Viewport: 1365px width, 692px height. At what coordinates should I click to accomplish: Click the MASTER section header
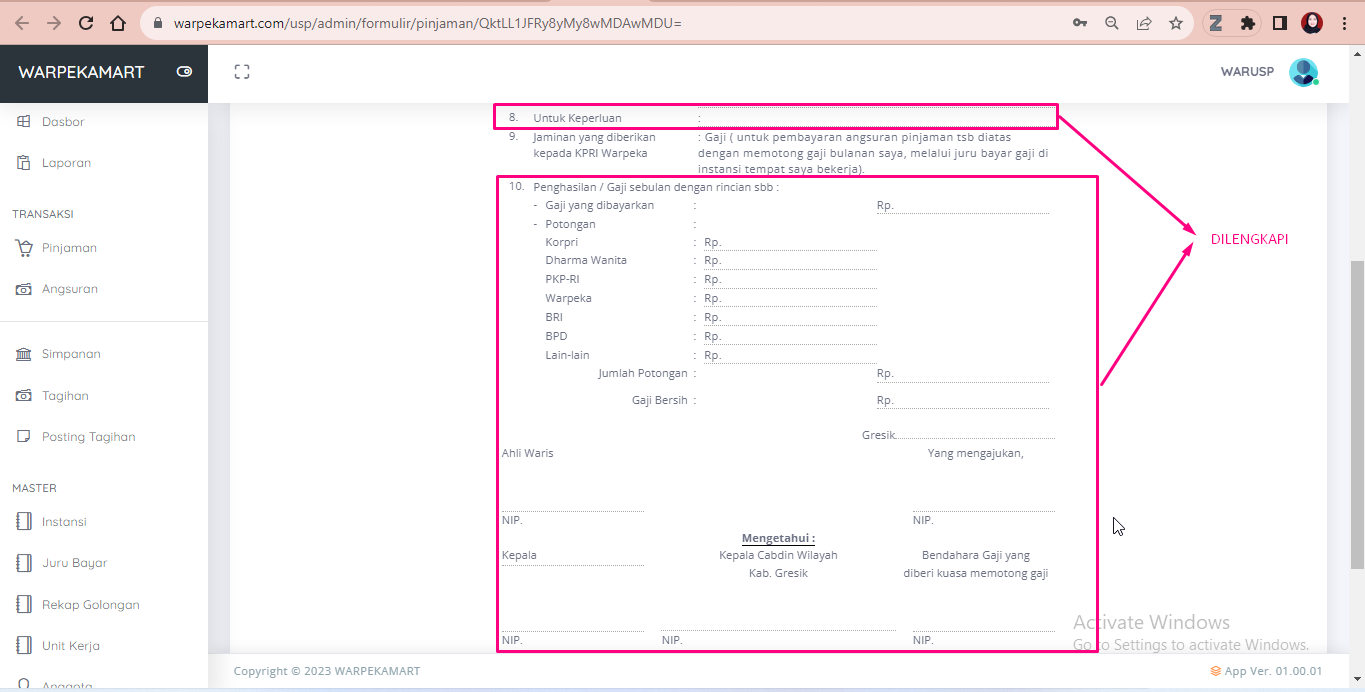point(34,488)
